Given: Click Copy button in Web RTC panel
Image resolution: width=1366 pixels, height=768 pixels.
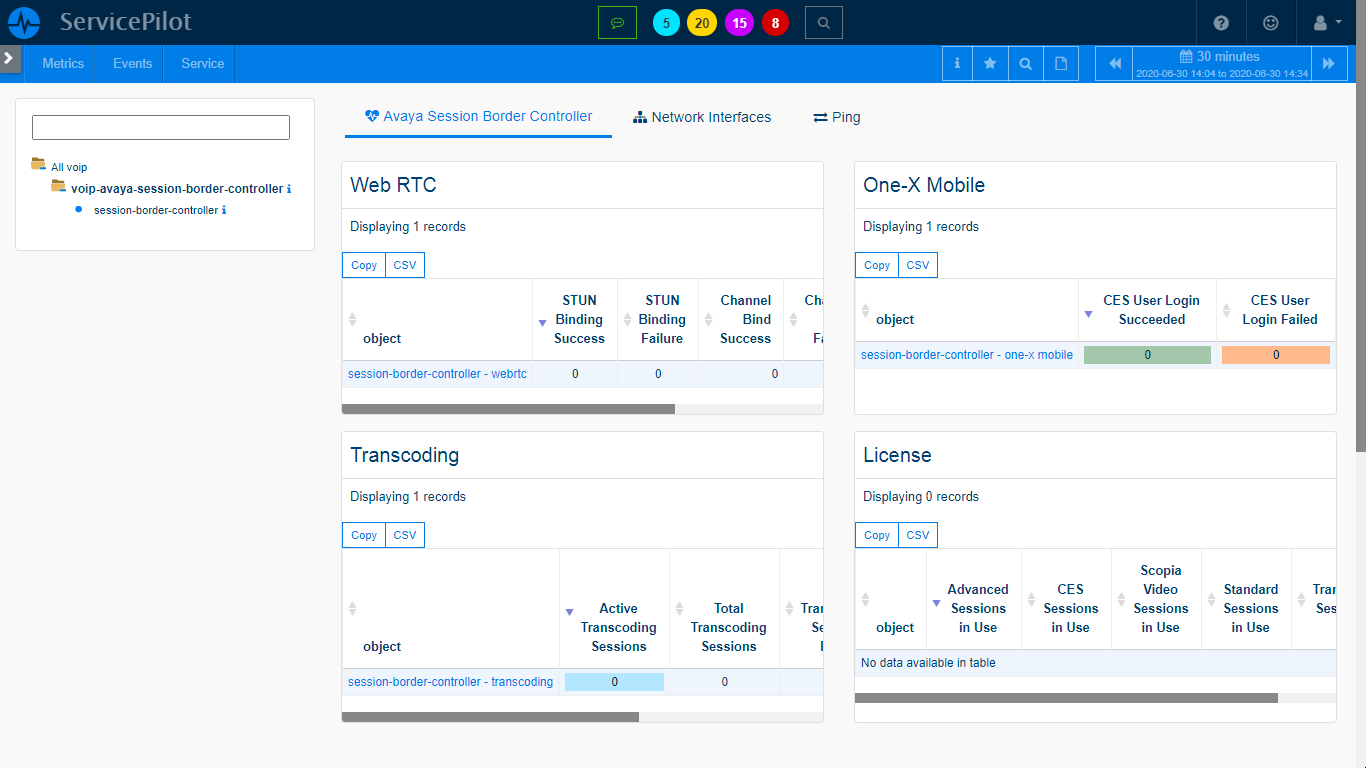Looking at the screenshot, I should 364,265.
